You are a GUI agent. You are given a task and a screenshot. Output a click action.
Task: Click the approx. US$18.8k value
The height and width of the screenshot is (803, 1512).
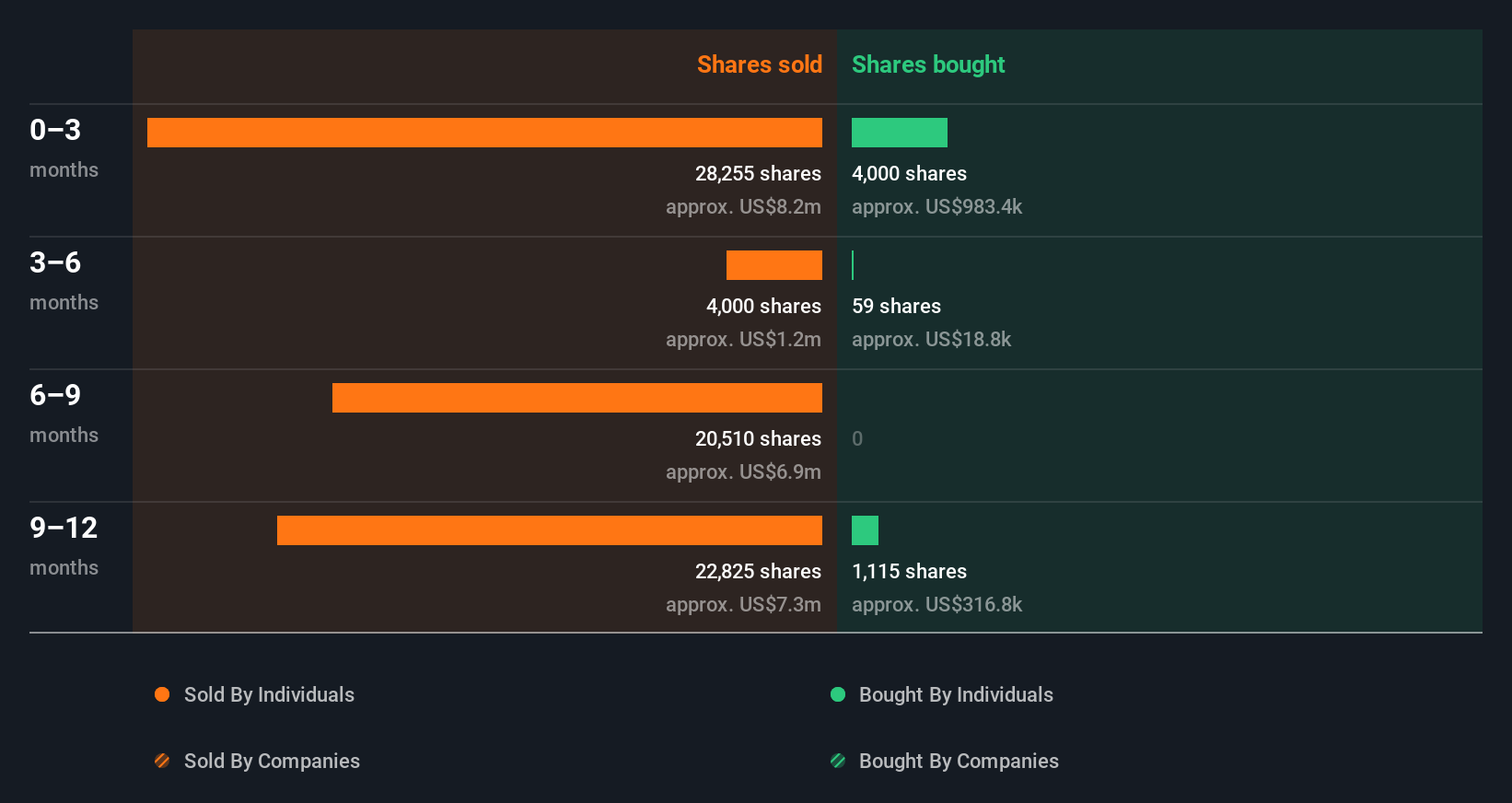click(x=931, y=339)
